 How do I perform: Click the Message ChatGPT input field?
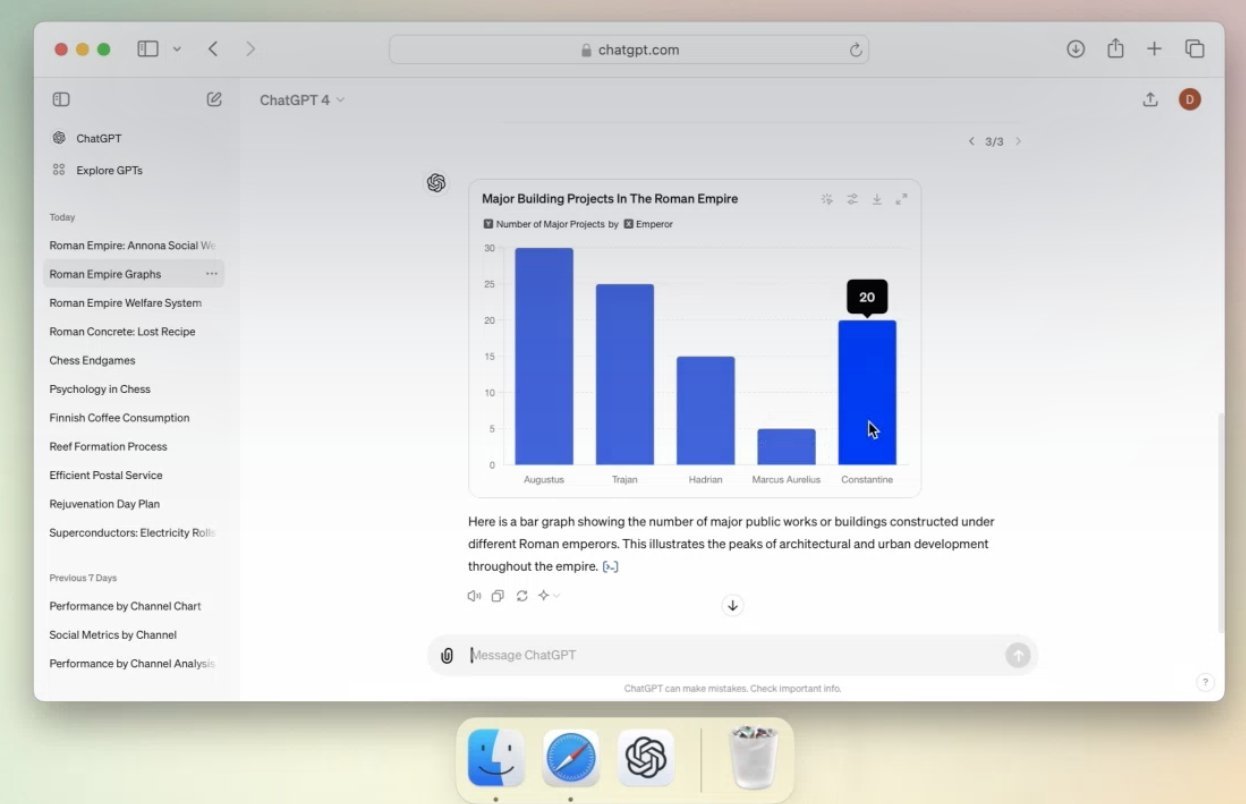tap(735, 655)
